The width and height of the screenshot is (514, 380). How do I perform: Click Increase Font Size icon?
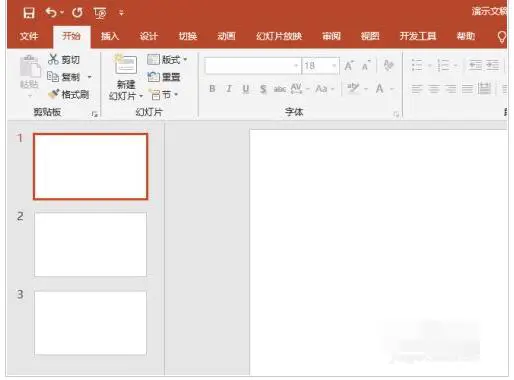[x=349, y=66]
